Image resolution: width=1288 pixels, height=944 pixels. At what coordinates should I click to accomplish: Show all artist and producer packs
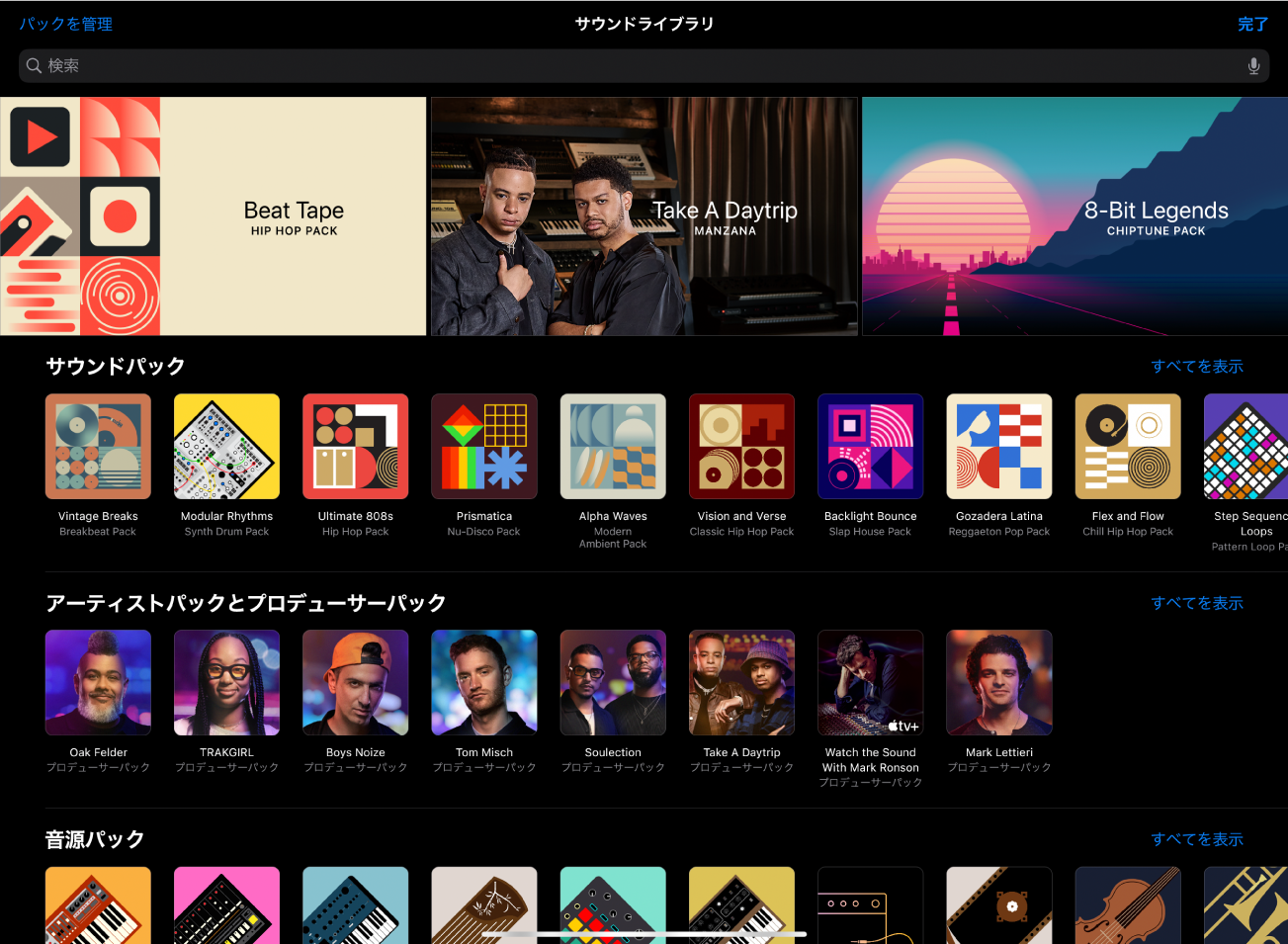pyautogui.click(x=1197, y=603)
